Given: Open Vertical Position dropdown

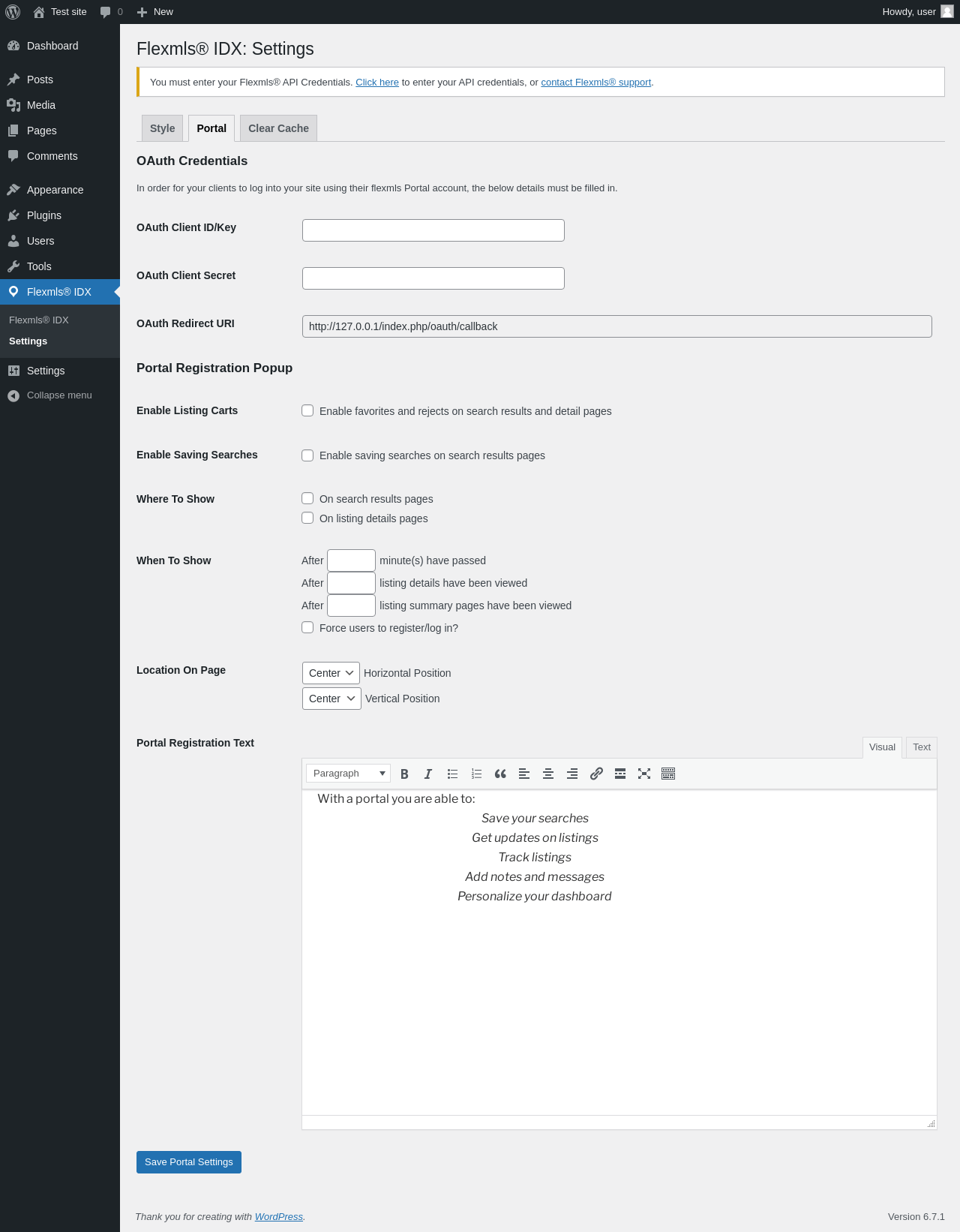Looking at the screenshot, I should 331,699.
